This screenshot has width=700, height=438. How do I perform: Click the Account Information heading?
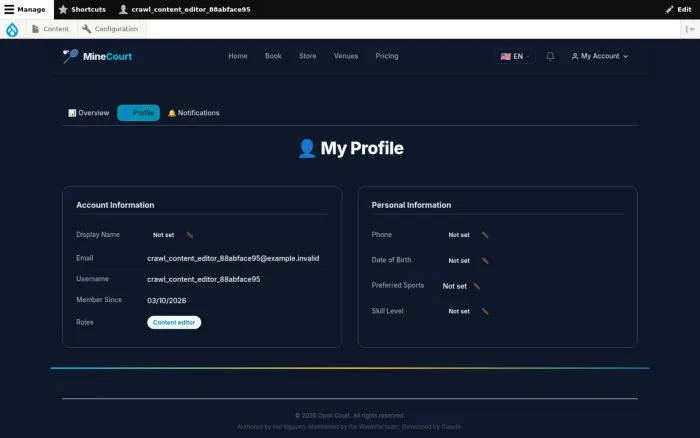(115, 205)
